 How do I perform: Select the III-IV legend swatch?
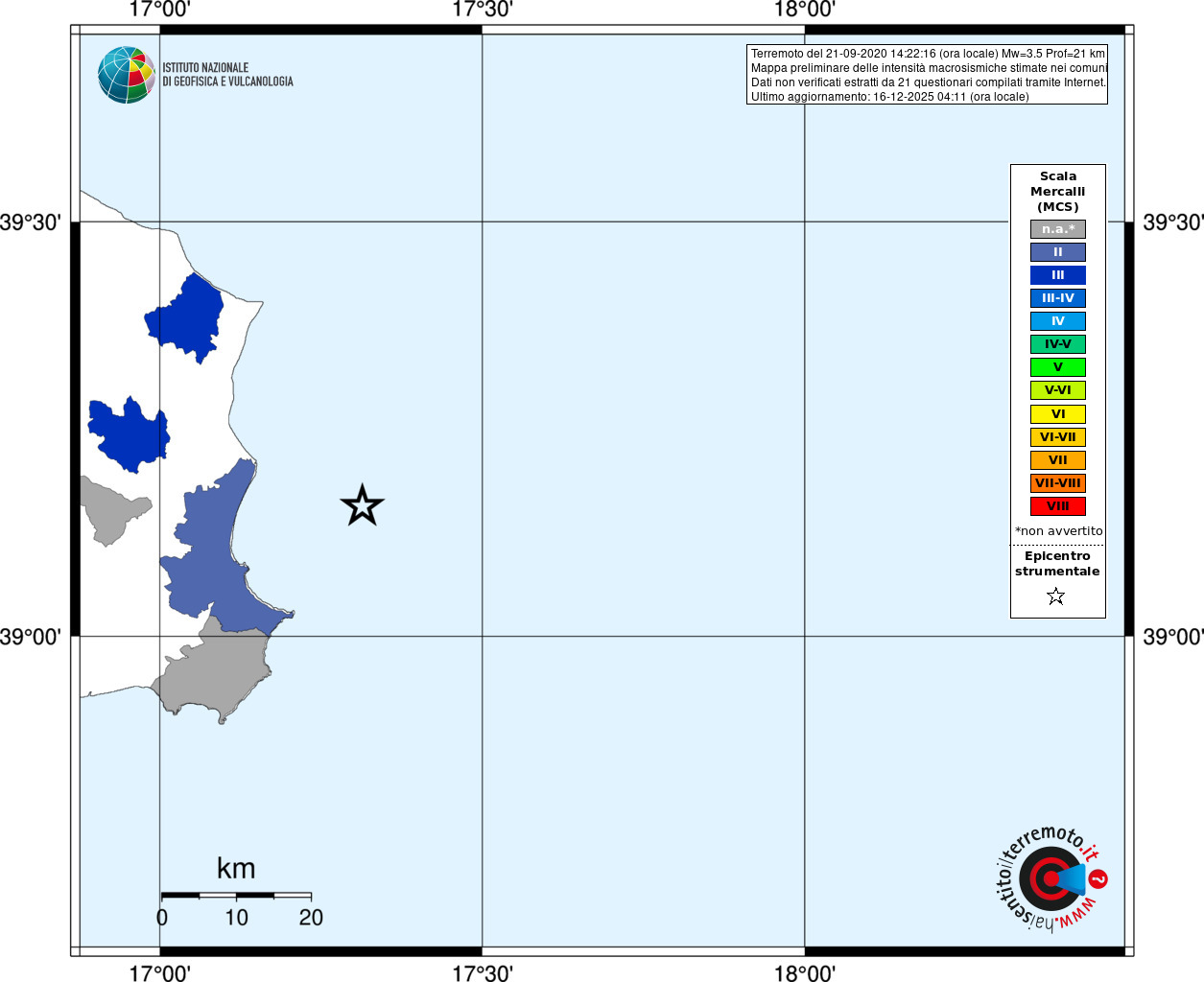(1058, 298)
